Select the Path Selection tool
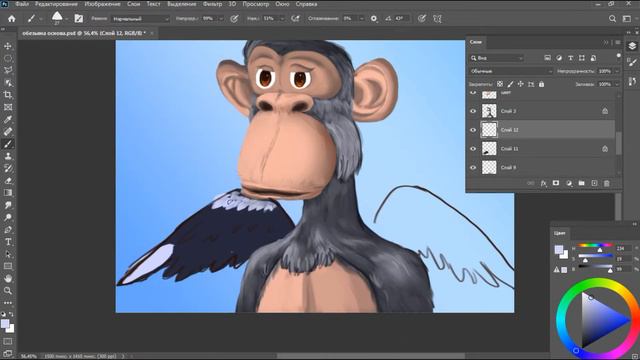The height and width of the screenshot is (360, 640). click(x=8, y=254)
